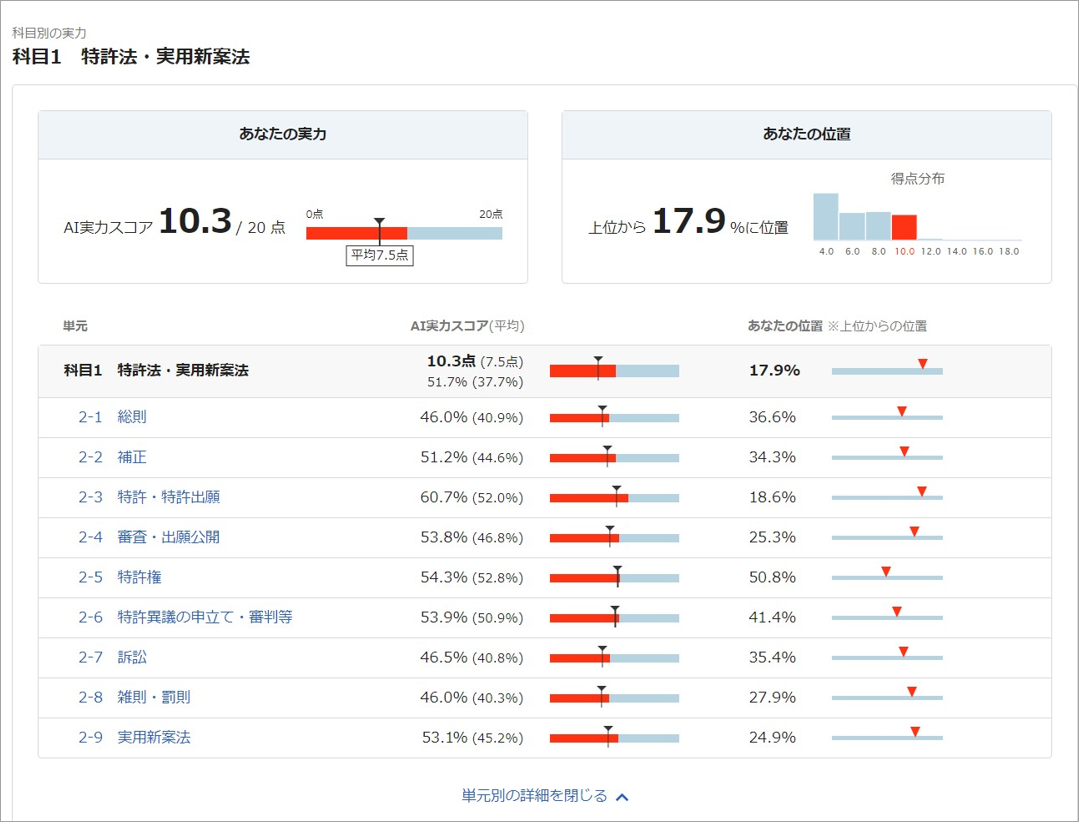Open the 2-7 訴訟 unit link

112,657
